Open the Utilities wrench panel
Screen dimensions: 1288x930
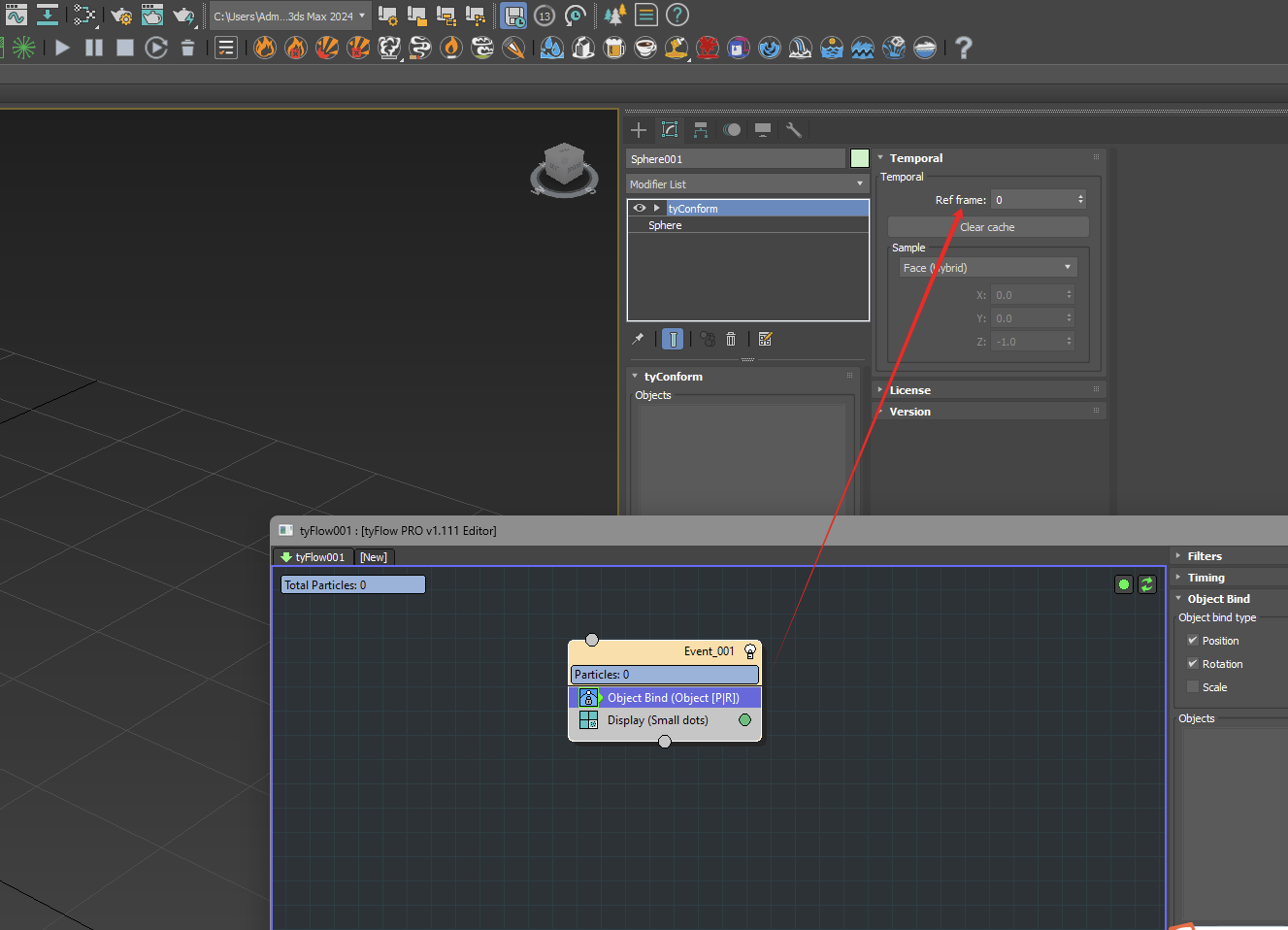point(793,130)
